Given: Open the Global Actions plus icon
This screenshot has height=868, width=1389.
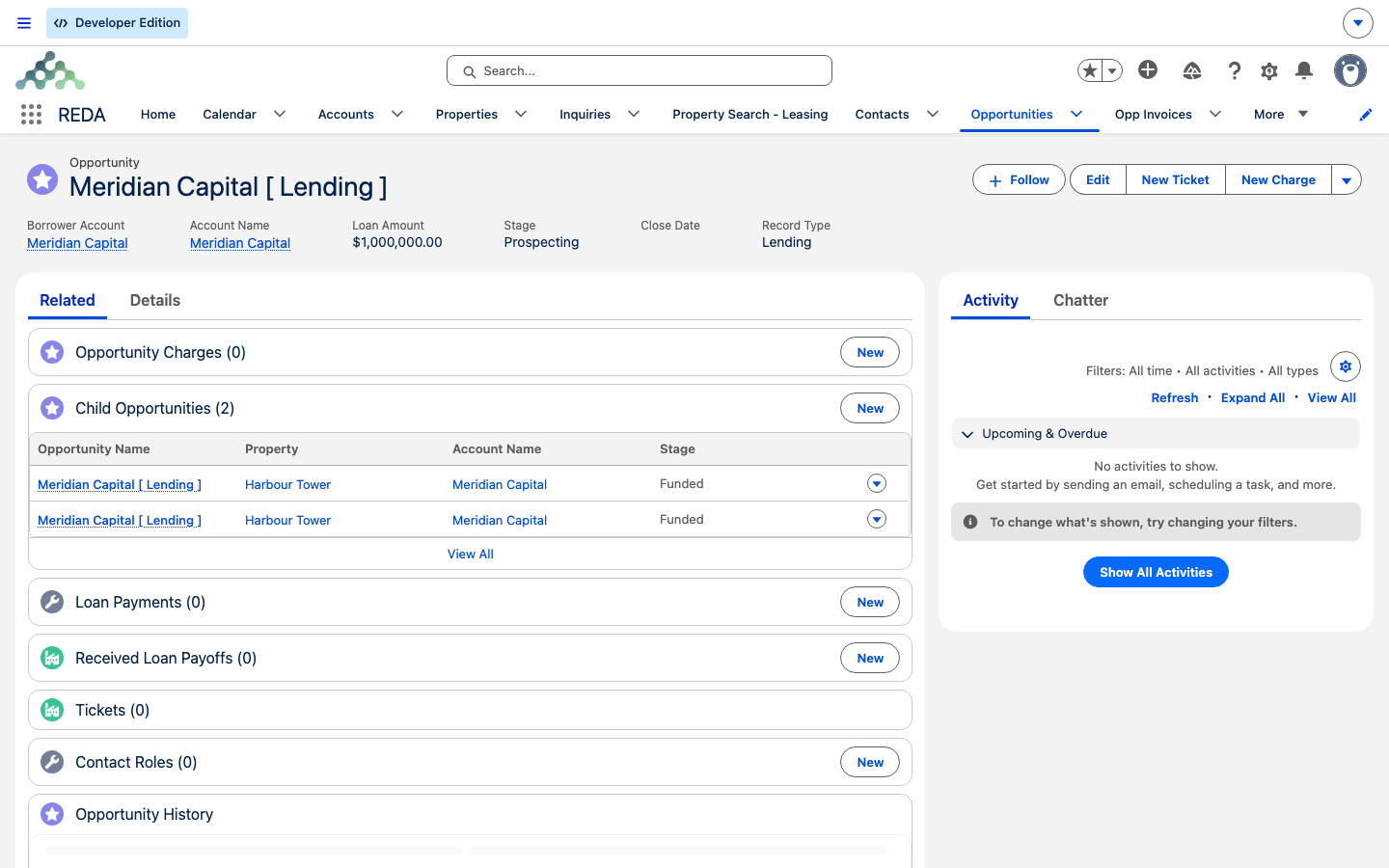Looking at the screenshot, I should (x=1148, y=69).
